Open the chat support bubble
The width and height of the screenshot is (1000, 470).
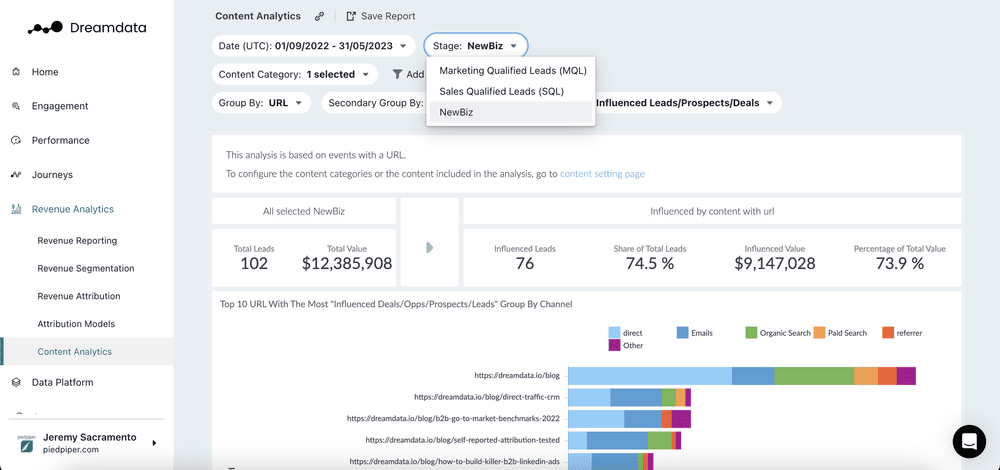(x=969, y=441)
